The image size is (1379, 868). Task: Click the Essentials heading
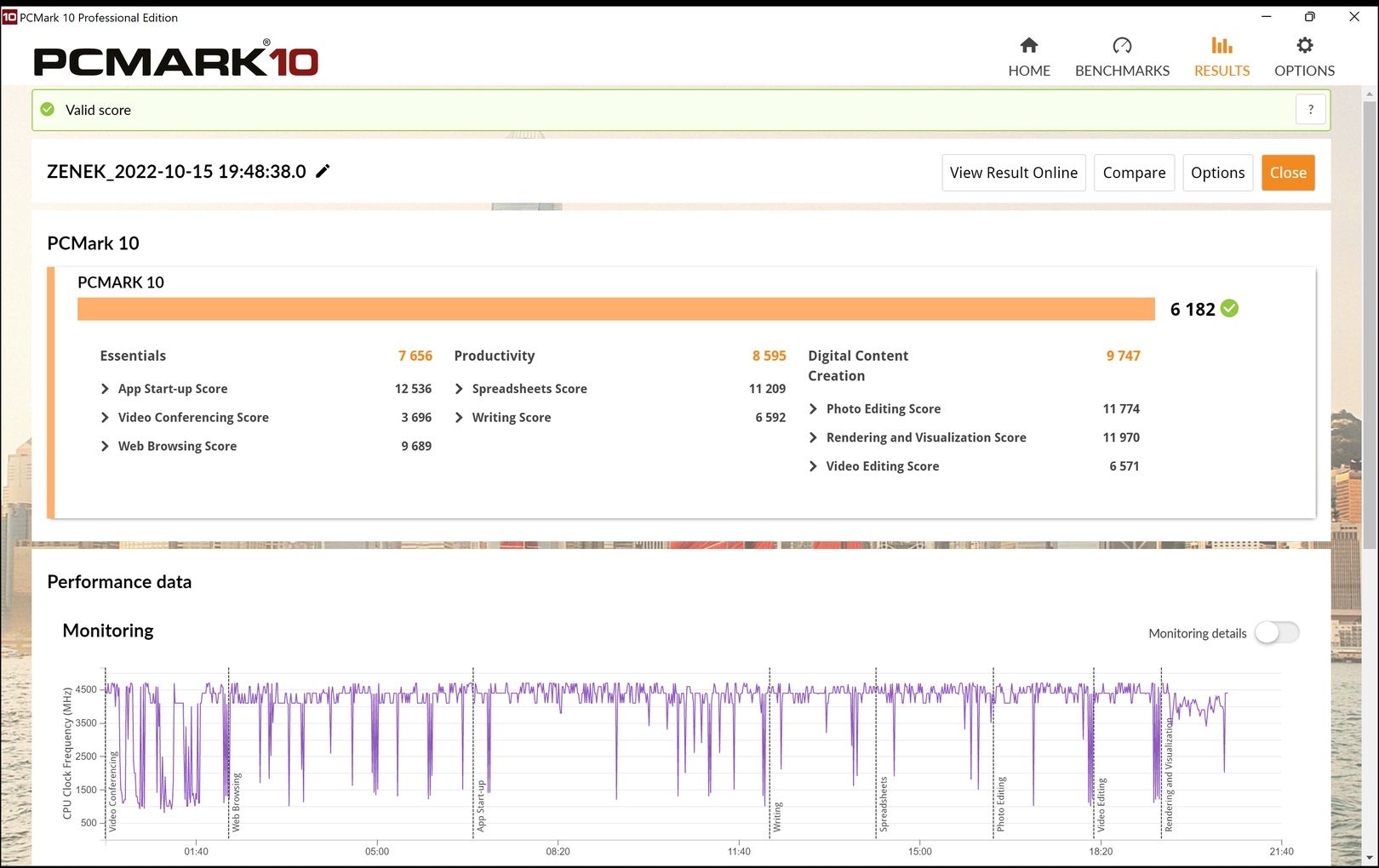133,356
